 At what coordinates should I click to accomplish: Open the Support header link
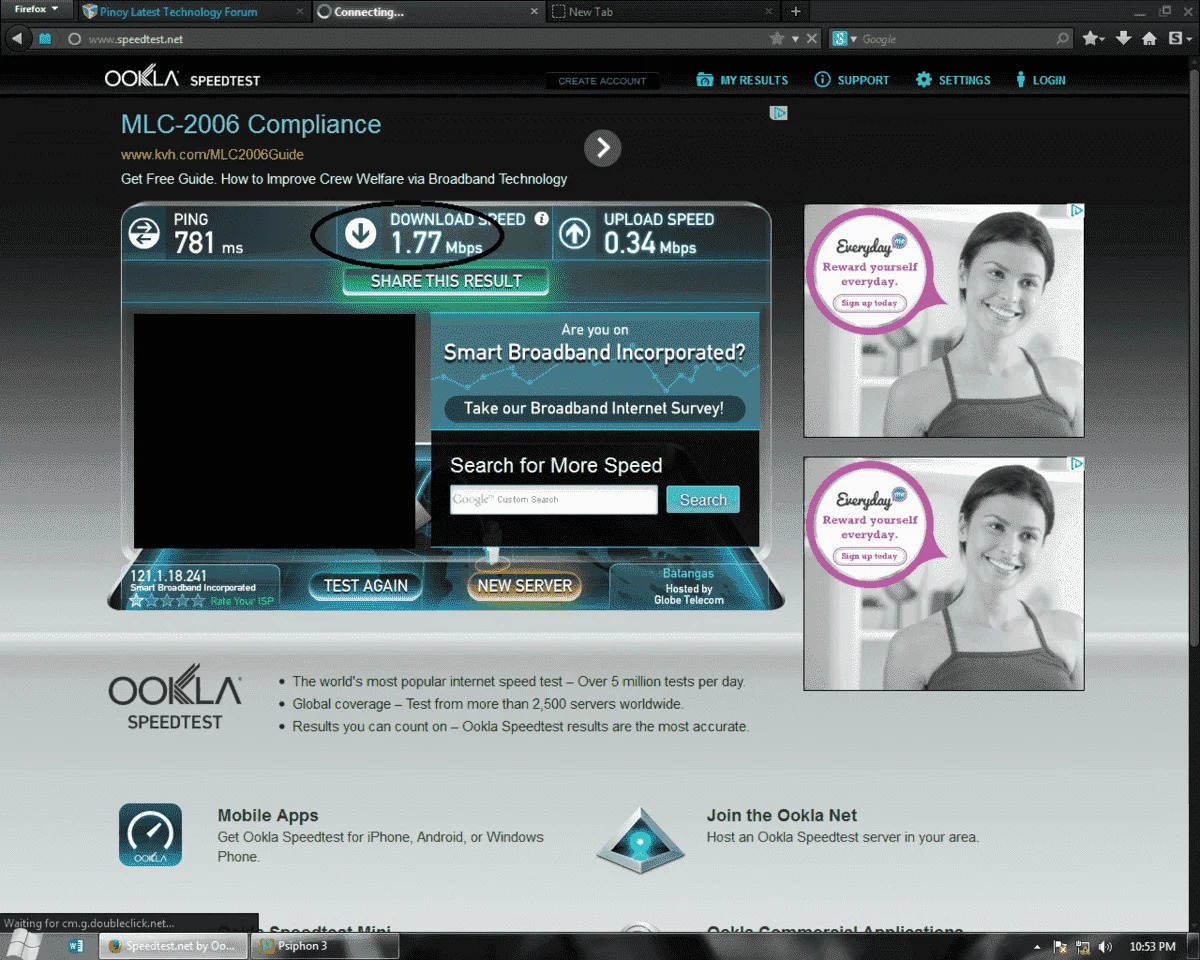coord(852,80)
